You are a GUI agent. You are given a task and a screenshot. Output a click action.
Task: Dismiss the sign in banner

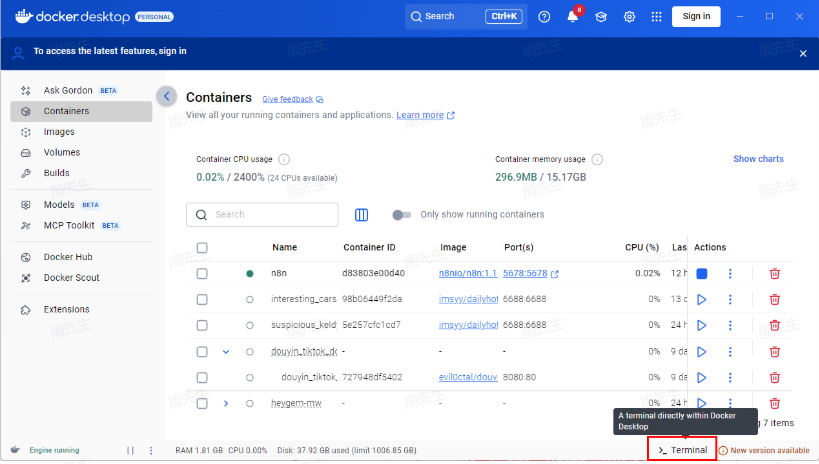point(803,53)
